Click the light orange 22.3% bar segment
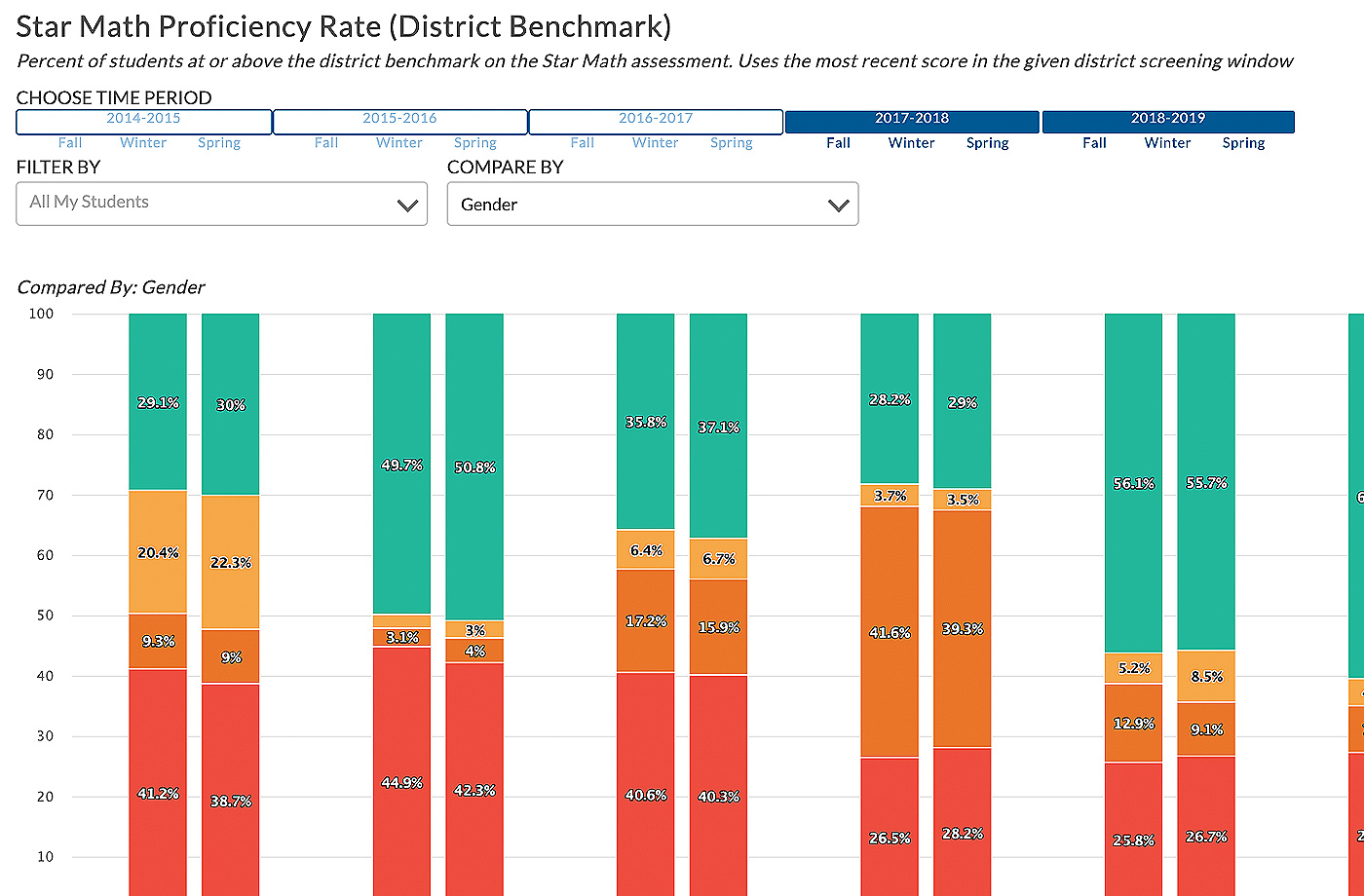This screenshot has width=1364, height=896. pos(231,563)
